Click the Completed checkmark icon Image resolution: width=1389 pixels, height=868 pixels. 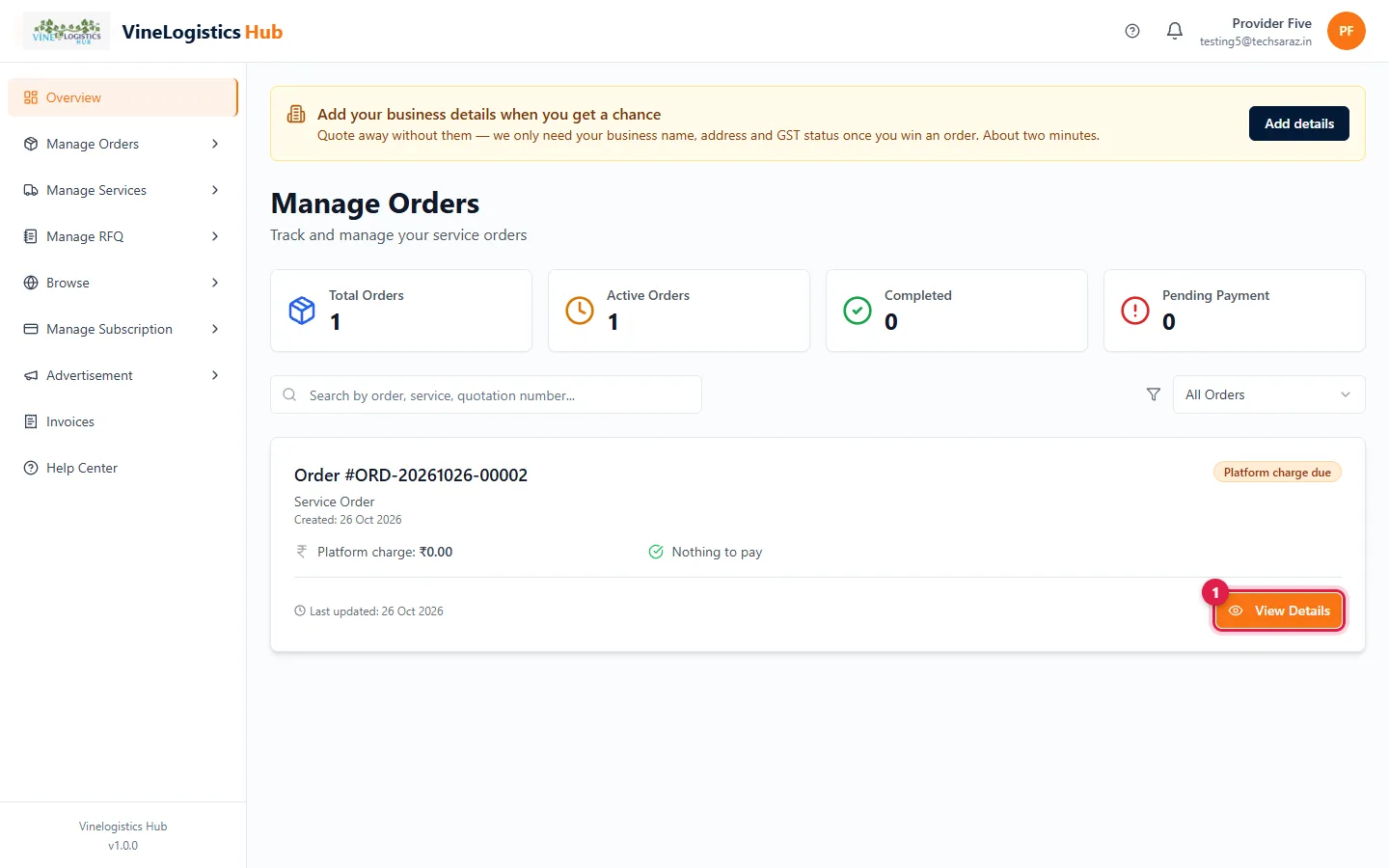[x=858, y=311]
